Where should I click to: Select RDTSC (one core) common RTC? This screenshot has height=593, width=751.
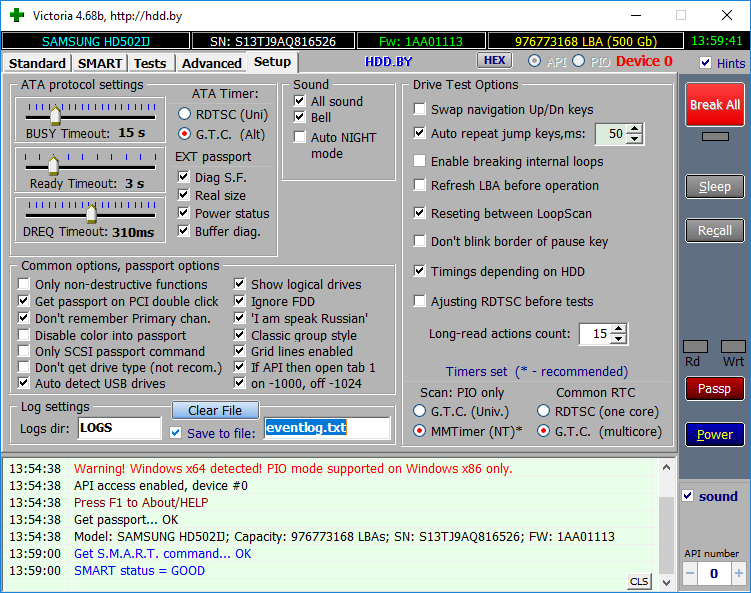click(x=543, y=411)
